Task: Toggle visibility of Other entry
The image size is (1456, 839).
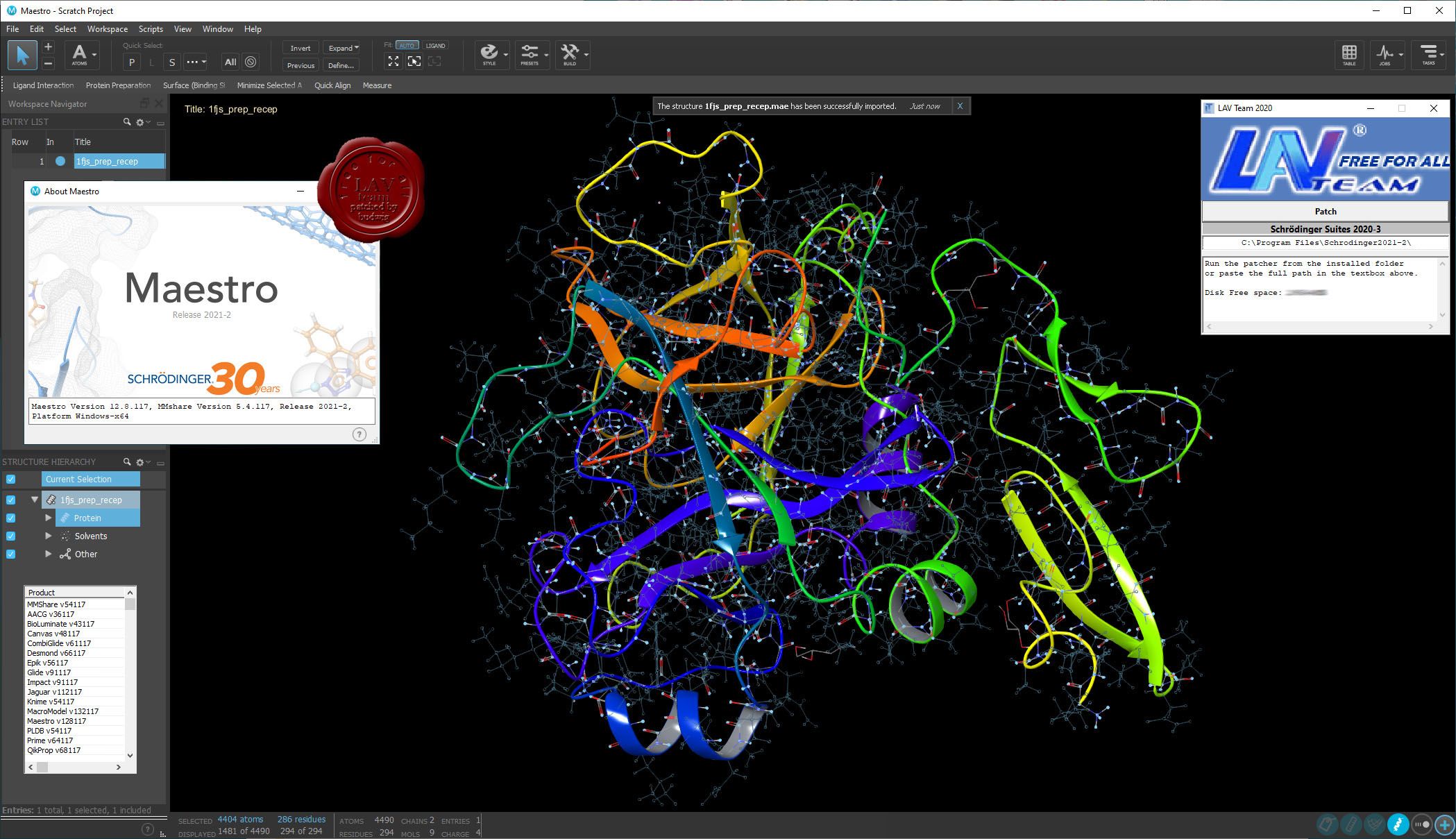Action: [x=11, y=554]
